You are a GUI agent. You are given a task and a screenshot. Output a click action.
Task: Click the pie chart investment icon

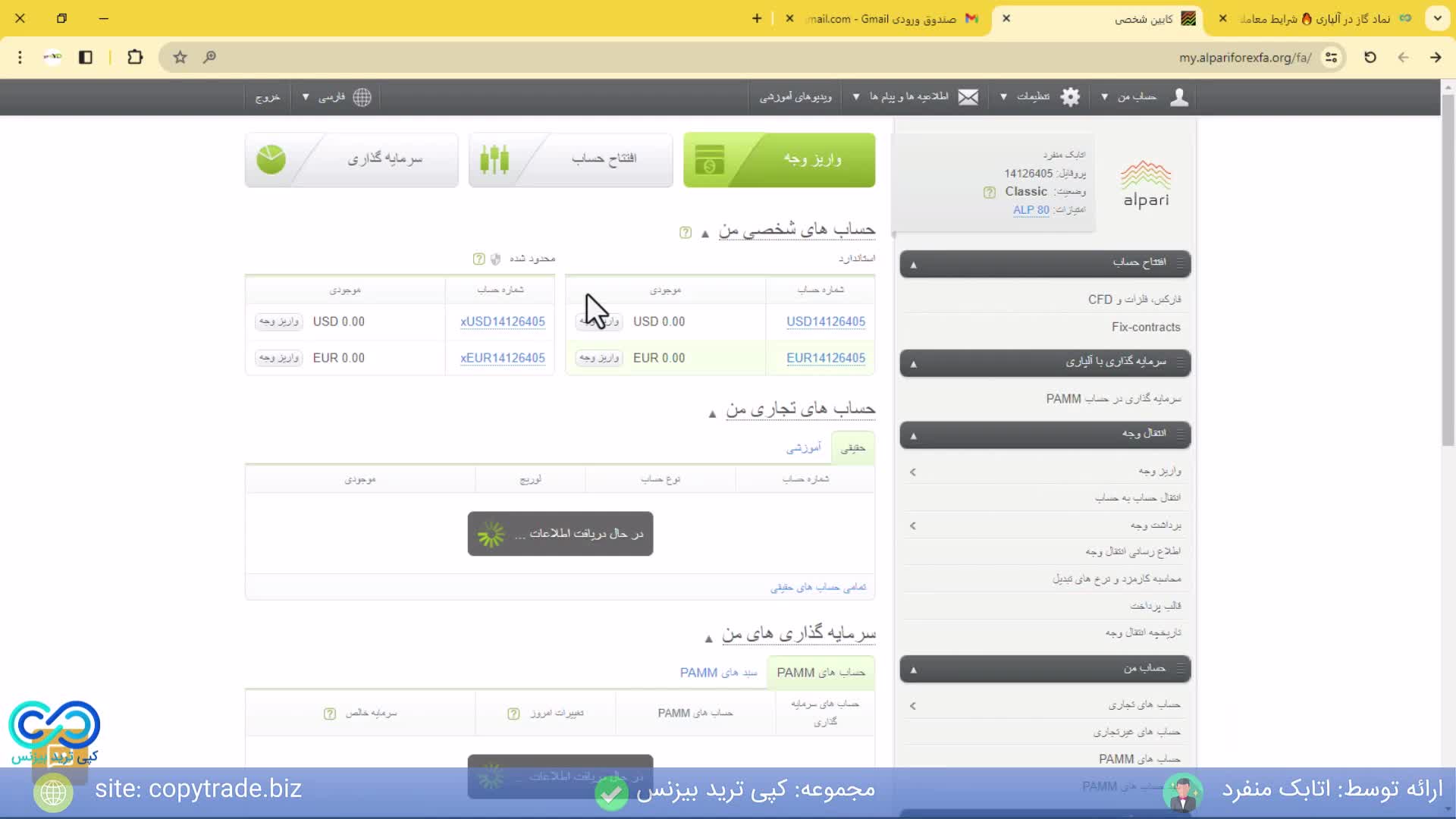tap(271, 160)
